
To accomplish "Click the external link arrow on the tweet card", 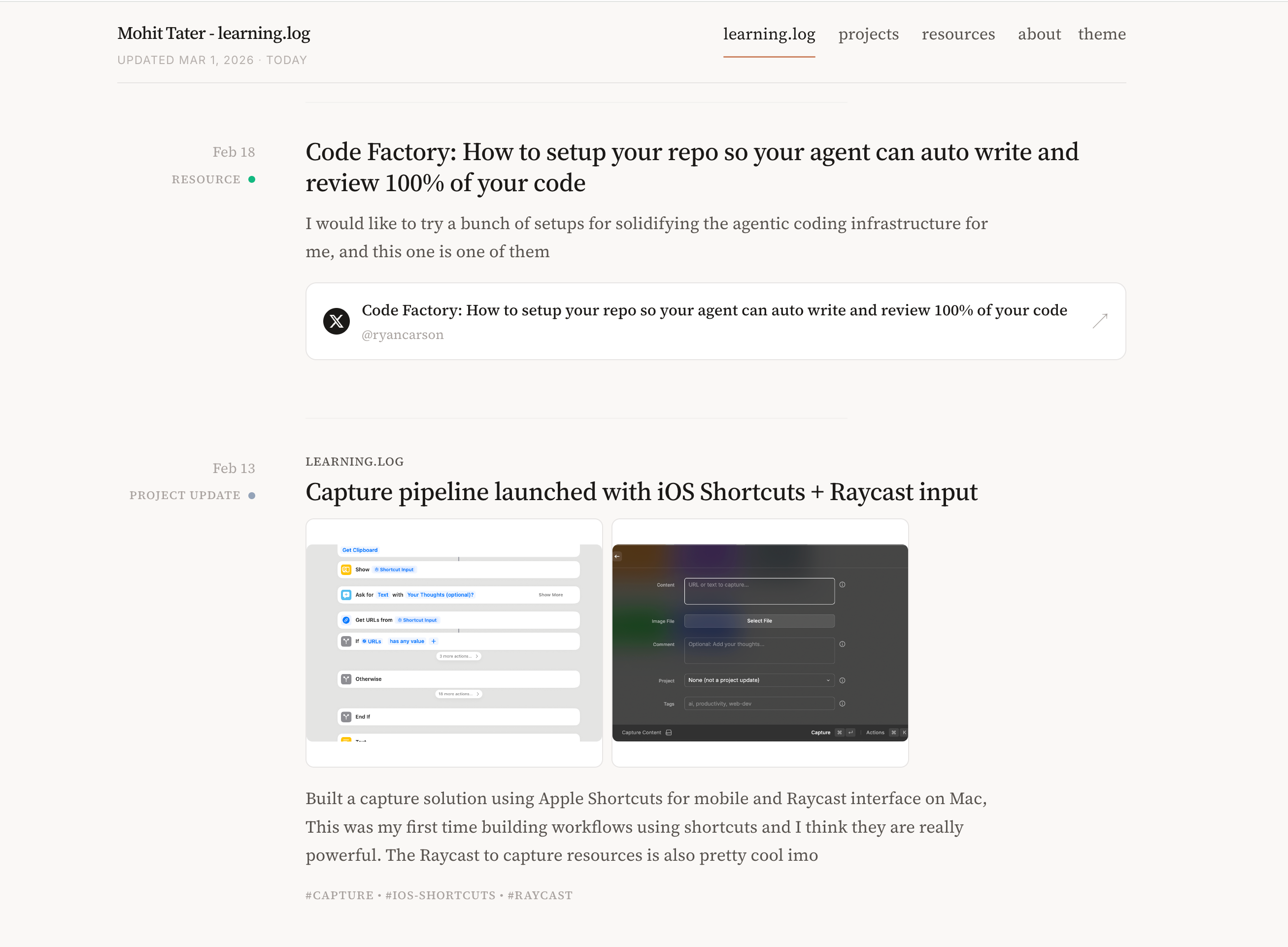I will [1100, 321].
